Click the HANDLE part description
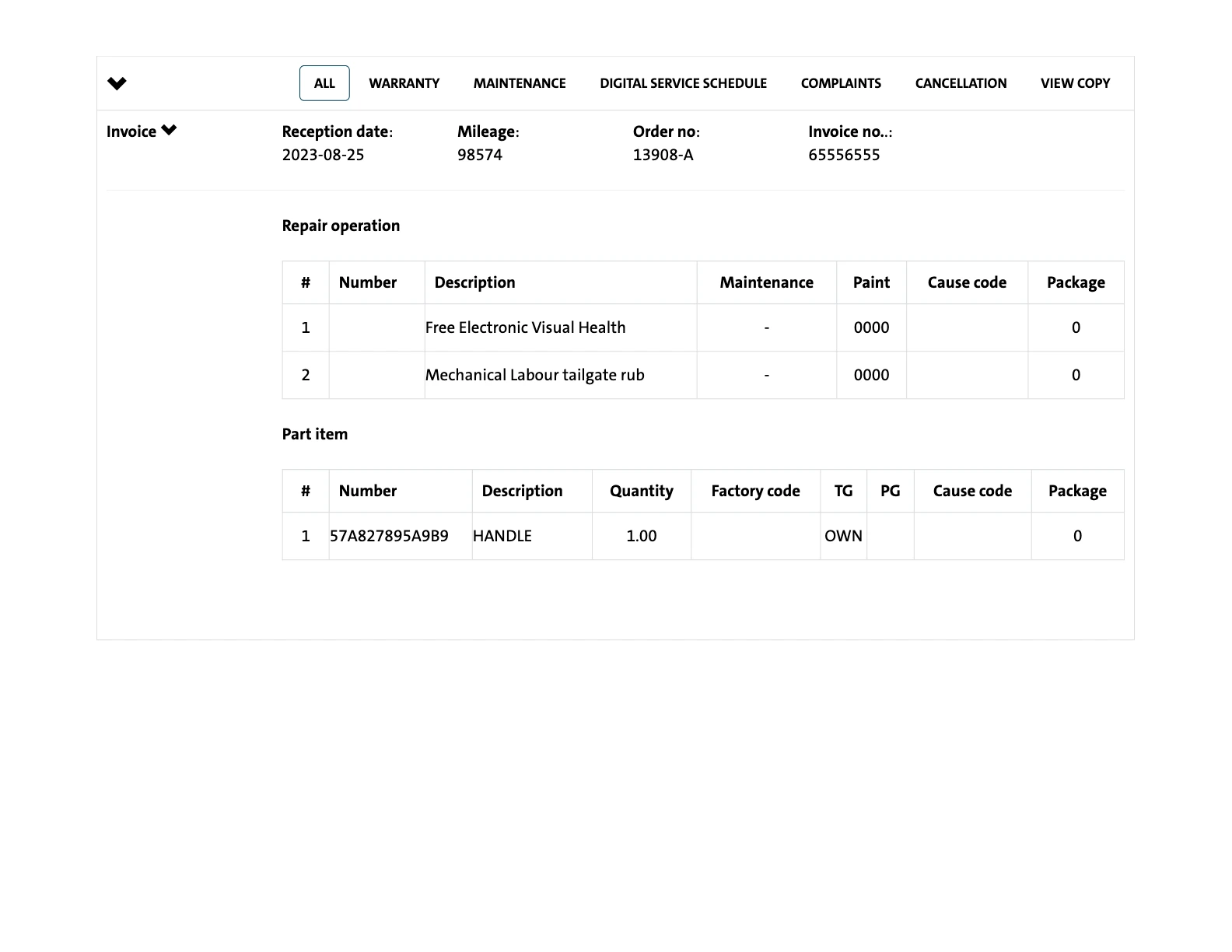 click(x=502, y=536)
